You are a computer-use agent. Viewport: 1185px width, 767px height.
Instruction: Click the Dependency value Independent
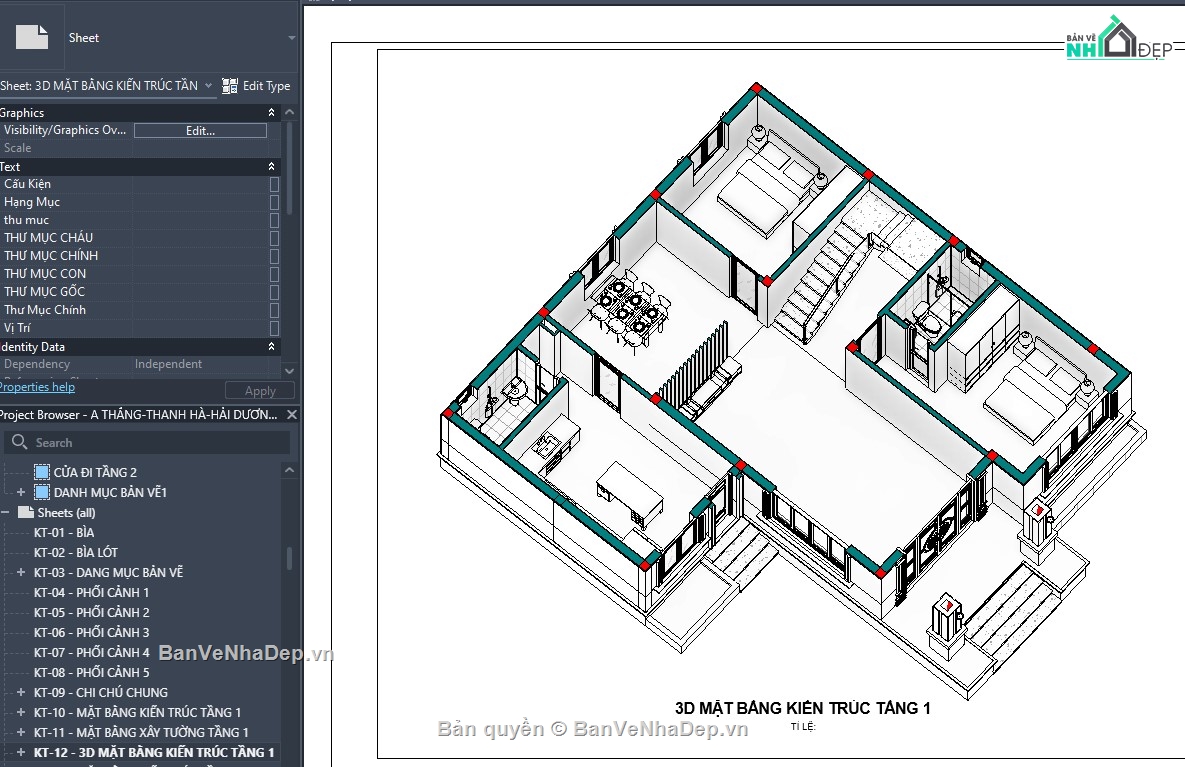point(168,364)
